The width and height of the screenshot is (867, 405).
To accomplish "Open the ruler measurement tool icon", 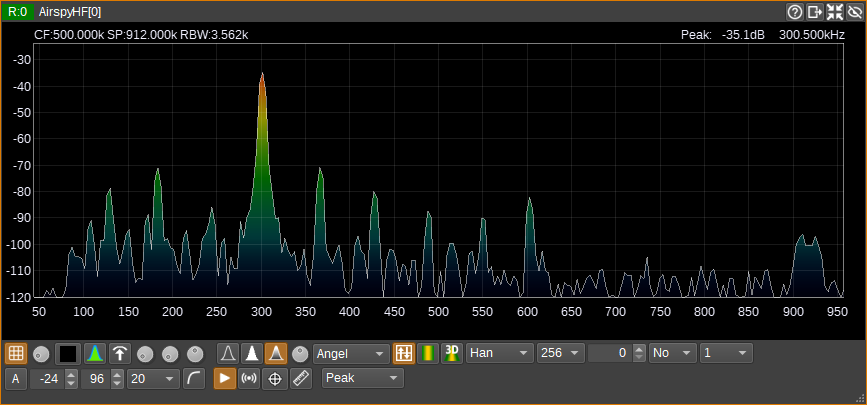I will tap(301, 379).
